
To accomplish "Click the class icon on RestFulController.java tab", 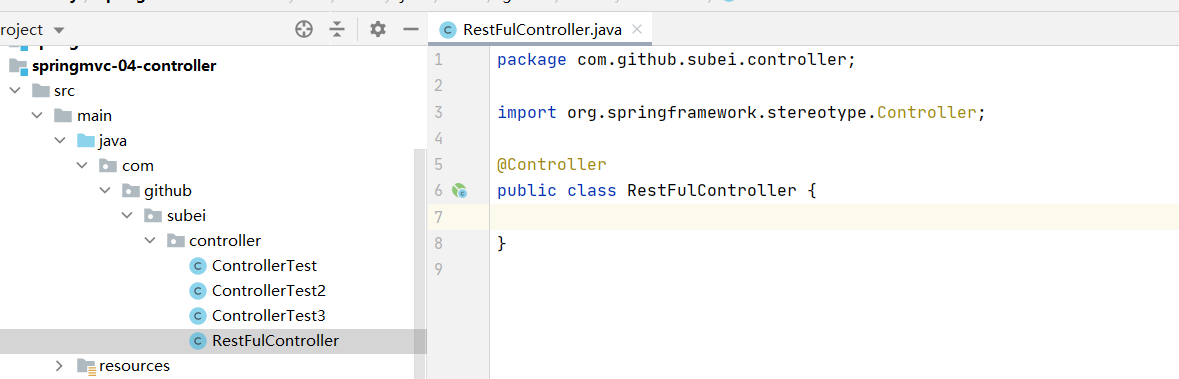I will (x=448, y=30).
